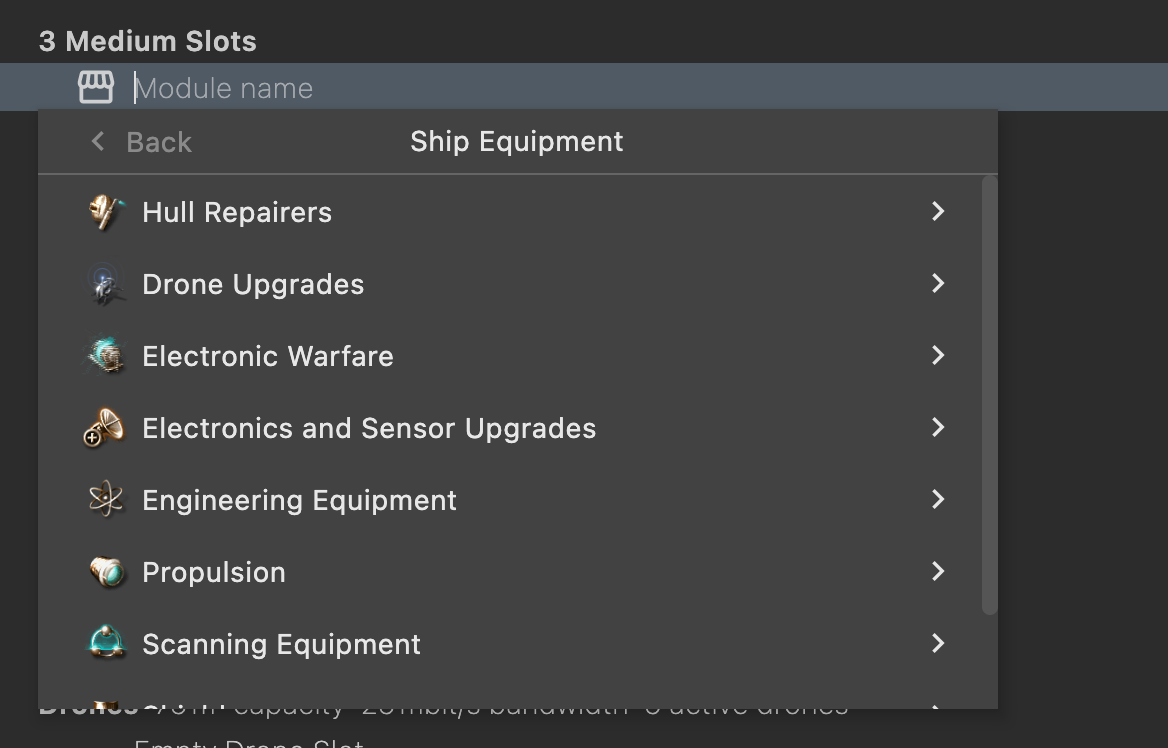
Task: Expand Drone Upgrades using the right chevron
Action: point(937,283)
